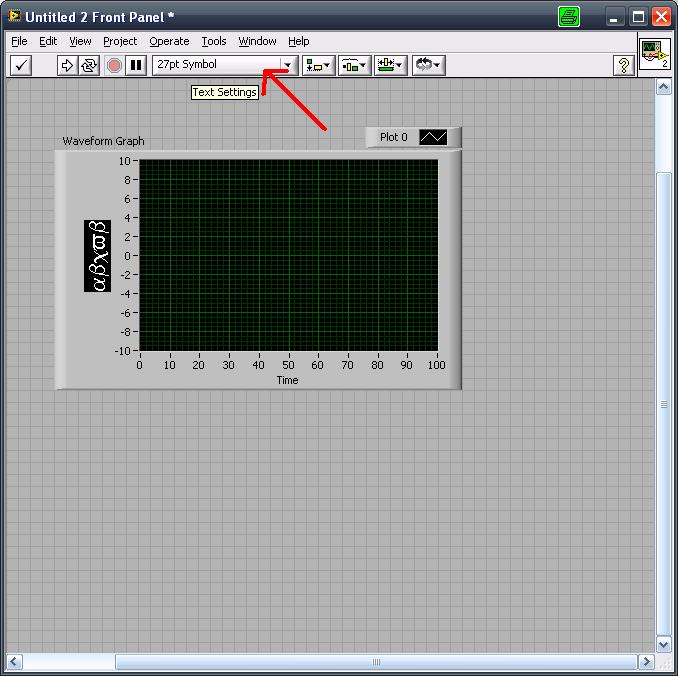
Task: Click the y-axis minimum value -10
Action: tap(122, 351)
